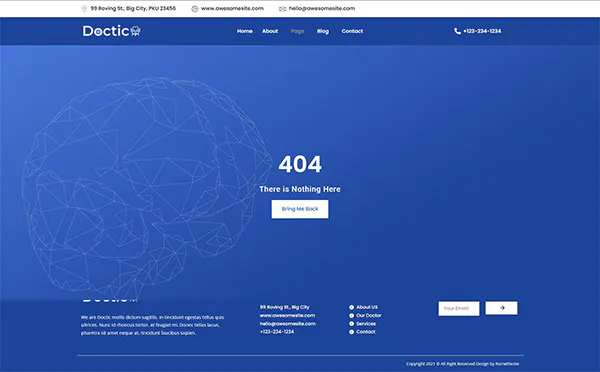This screenshot has height=372, width=600.
Task: Click the envelope icon beside email address
Action: pyautogui.click(x=282, y=9)
